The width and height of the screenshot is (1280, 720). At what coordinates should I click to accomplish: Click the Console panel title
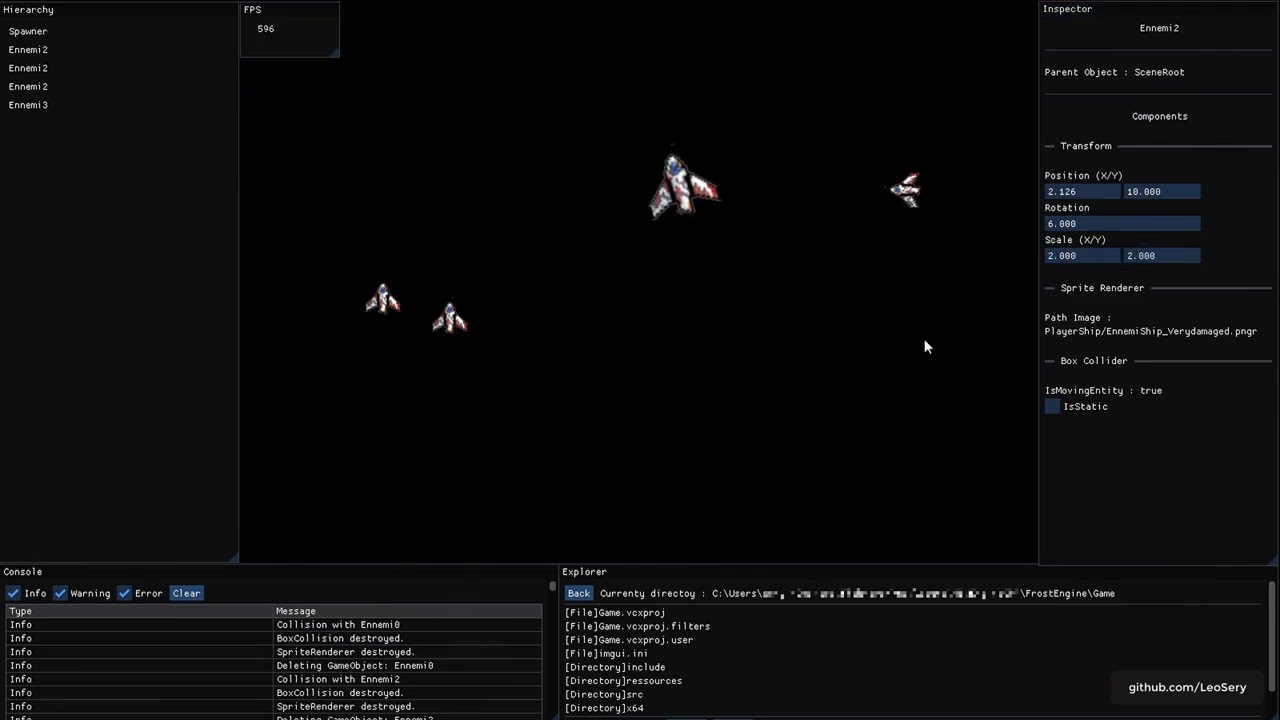pos(23,571)
